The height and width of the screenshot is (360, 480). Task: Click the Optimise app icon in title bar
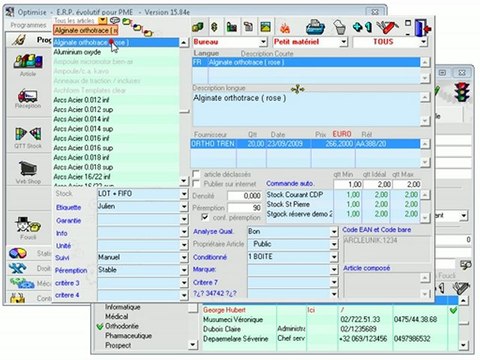(10, 12)
